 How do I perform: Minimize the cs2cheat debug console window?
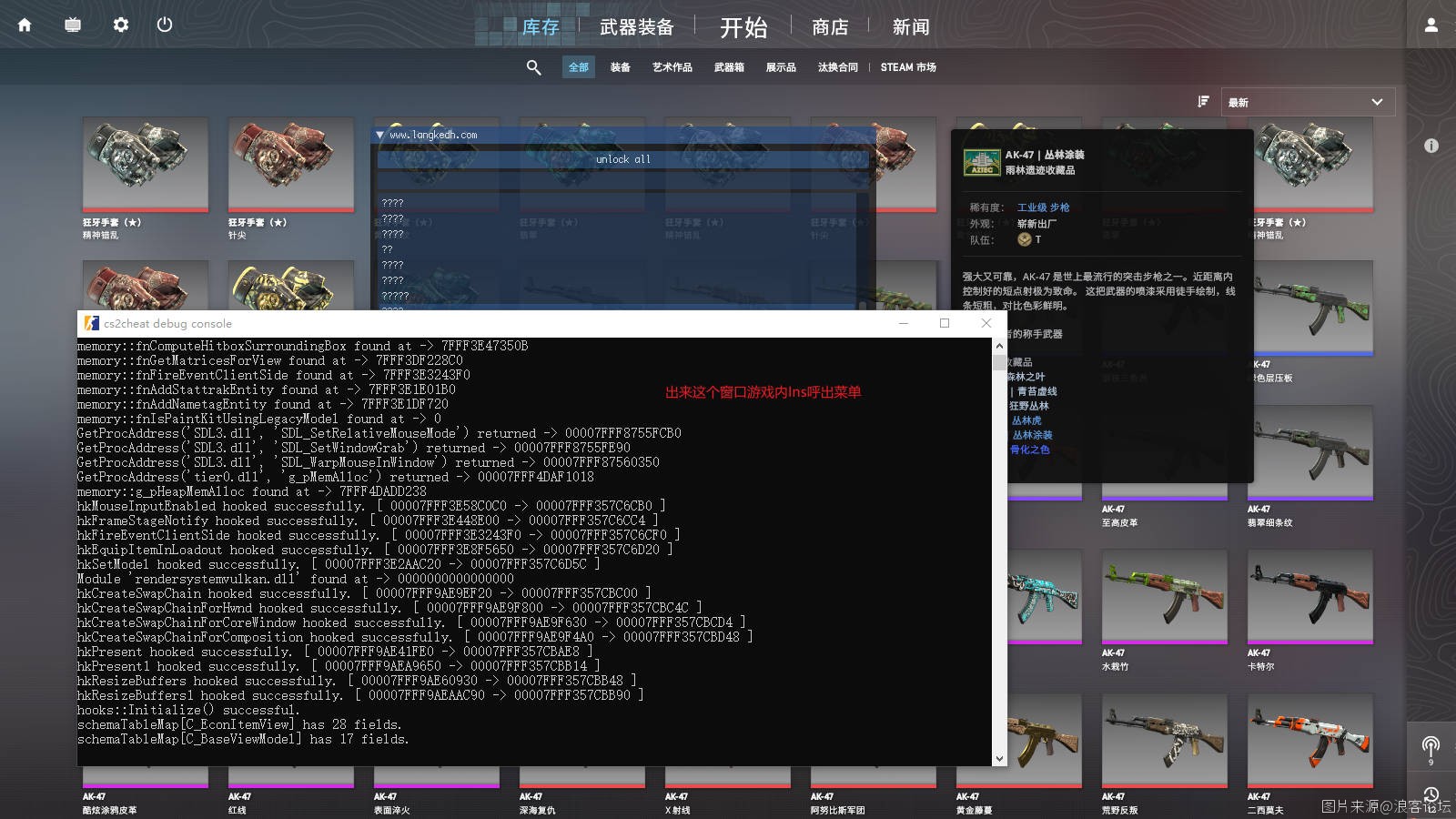coord(903,323)
